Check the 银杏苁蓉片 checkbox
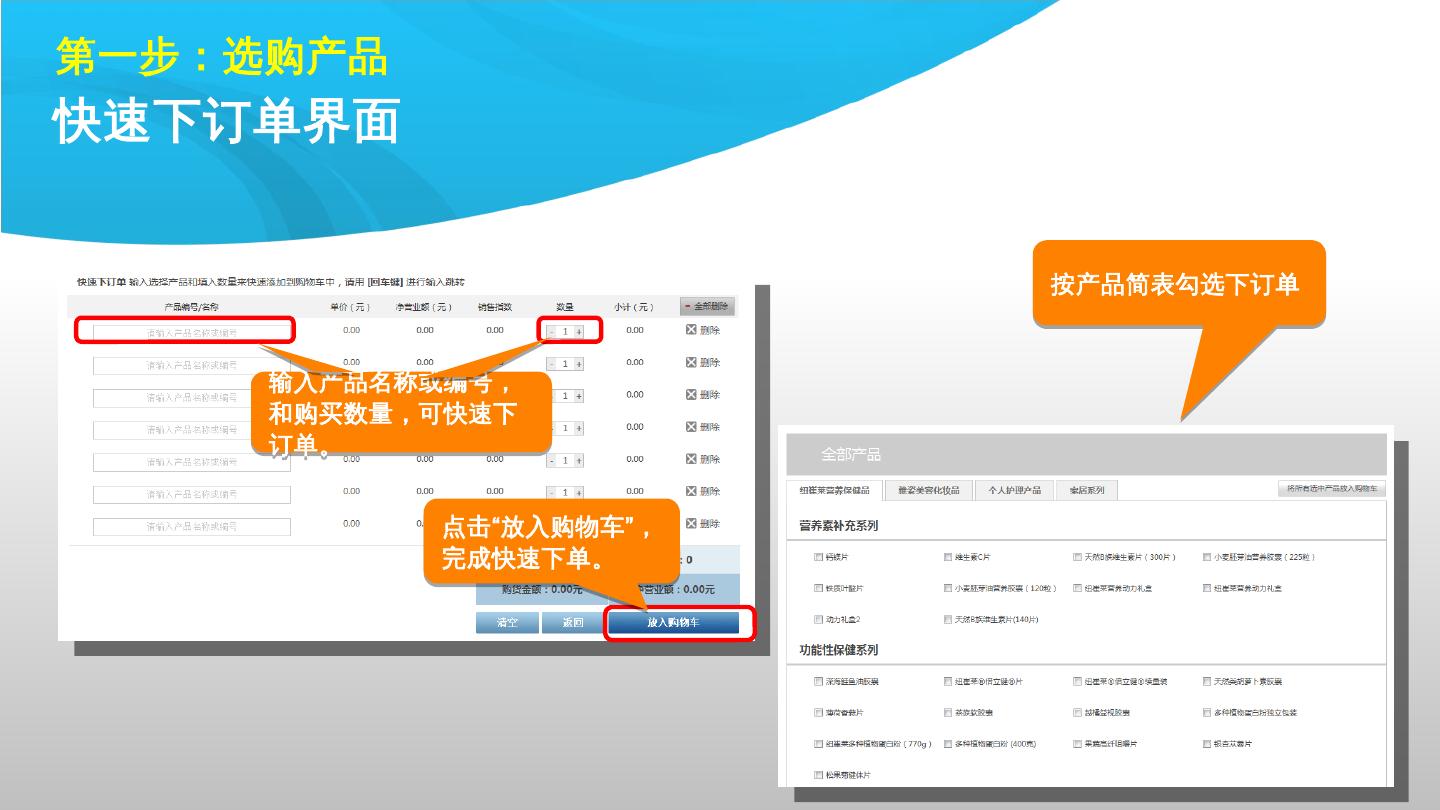 [1207, 744]
